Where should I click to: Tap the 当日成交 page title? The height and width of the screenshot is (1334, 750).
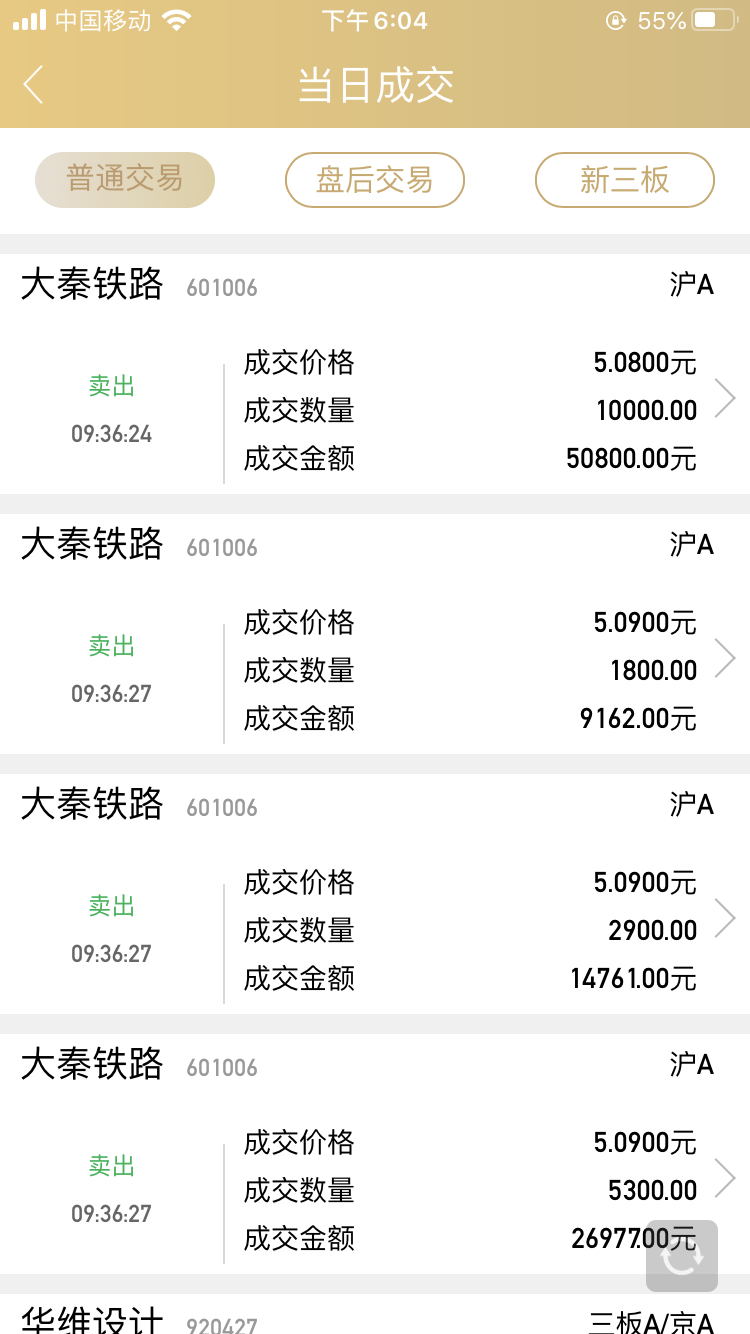tap(376, 85)
